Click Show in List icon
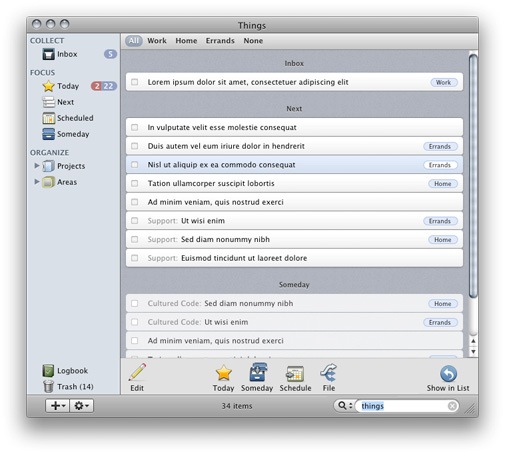 coord(448,374)
